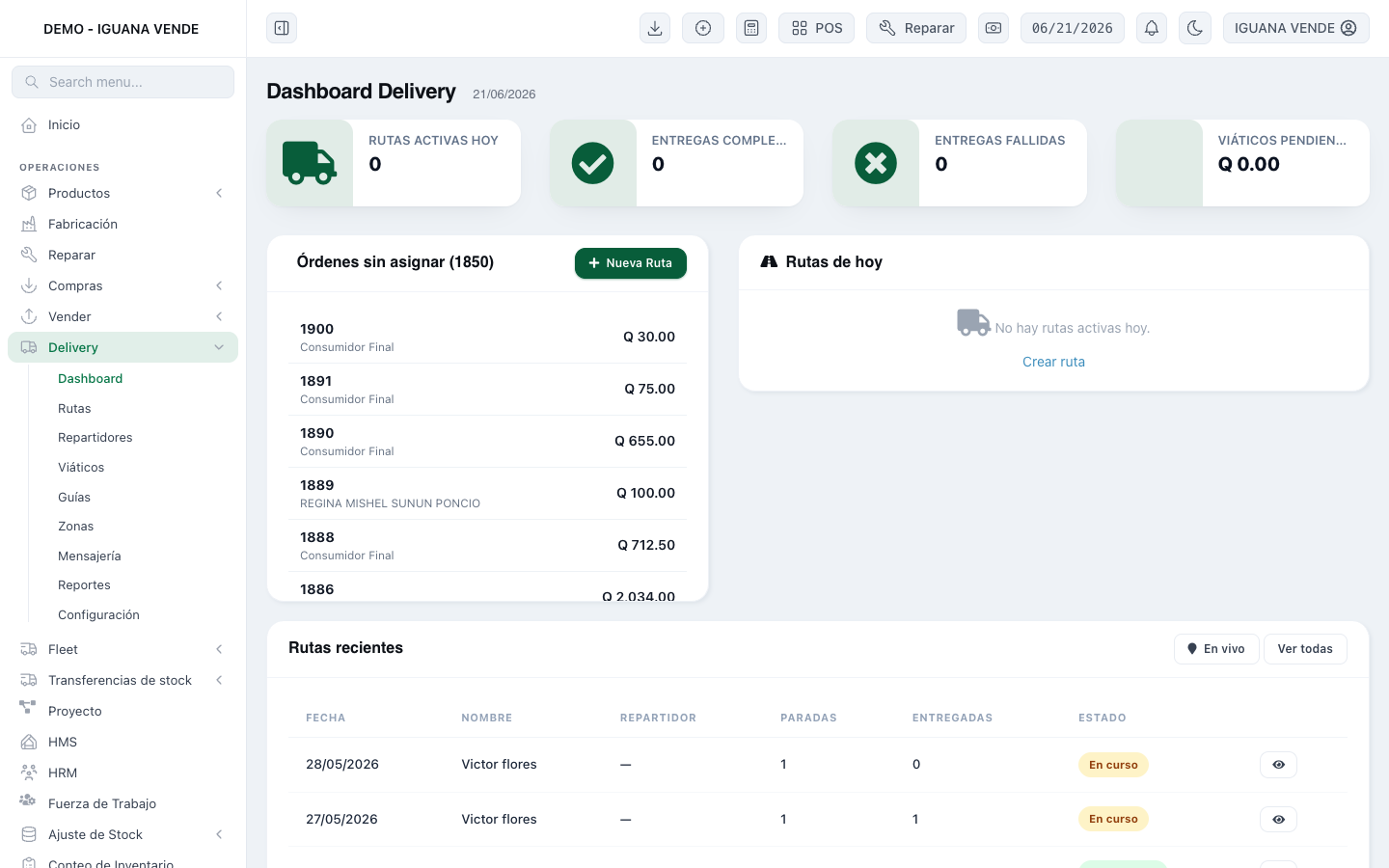1389x868 pixels.
Task: Select Guías under Delivery
Action: [74, 497]
